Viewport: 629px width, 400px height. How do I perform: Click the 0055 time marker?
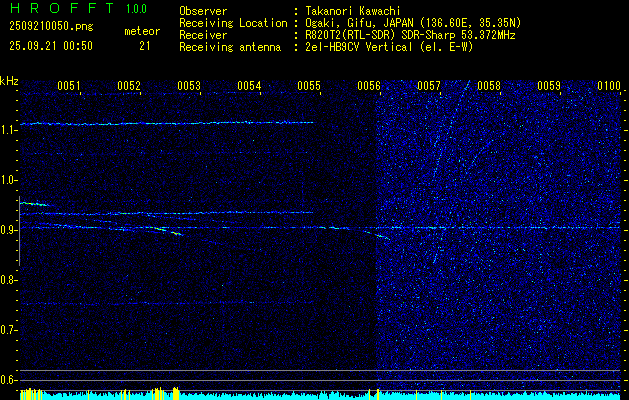pos(309,85)
